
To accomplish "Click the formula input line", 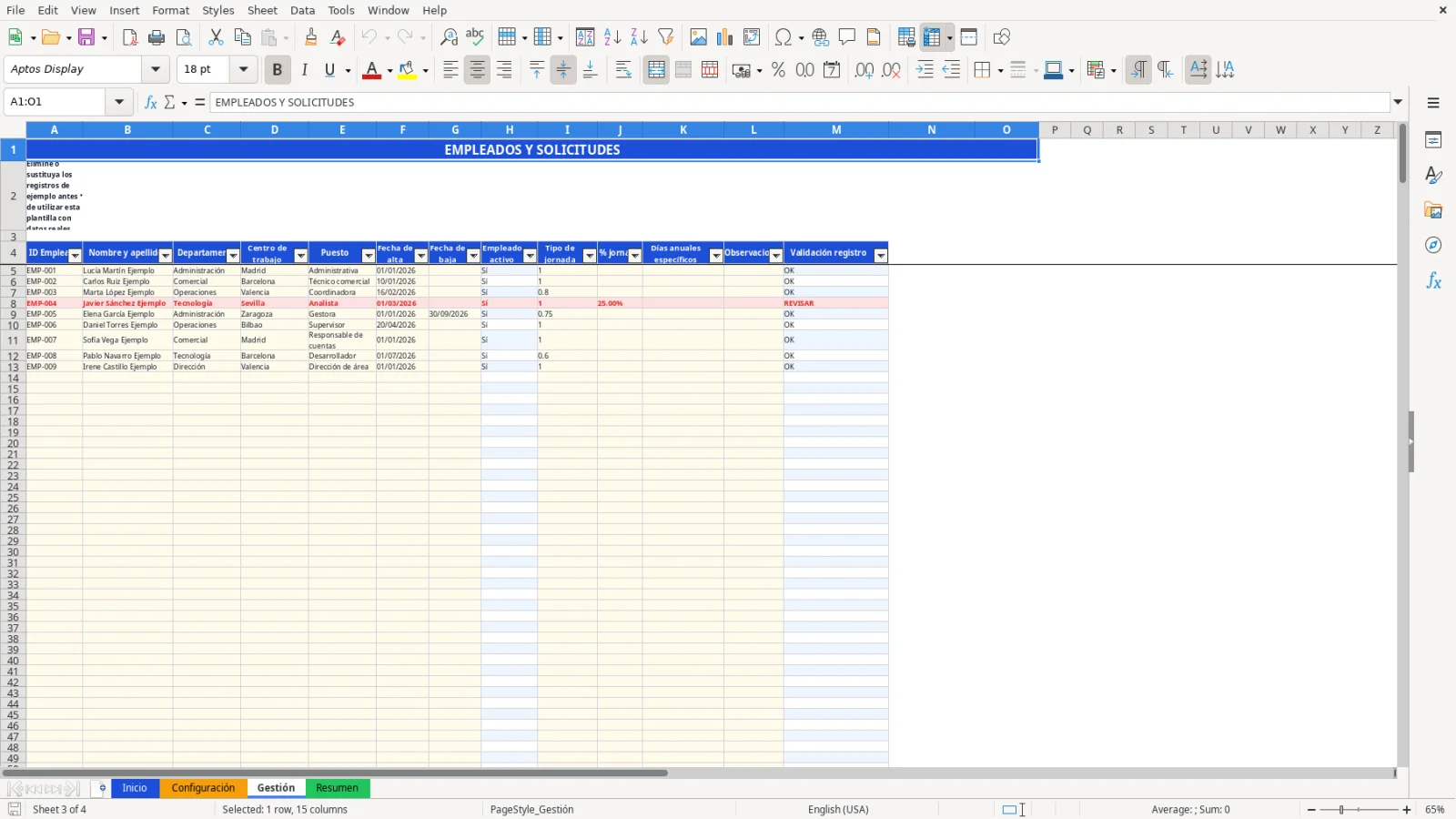I will pyautogui.click(x=800, y=102).
